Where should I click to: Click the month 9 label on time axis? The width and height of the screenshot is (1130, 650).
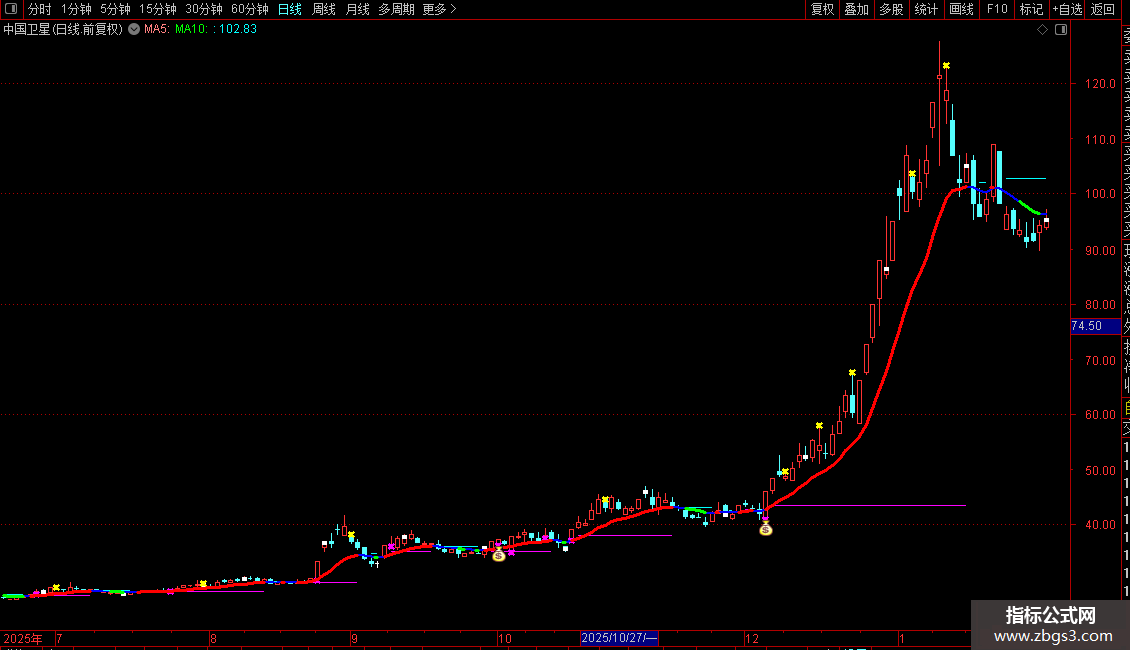point(354,638)
